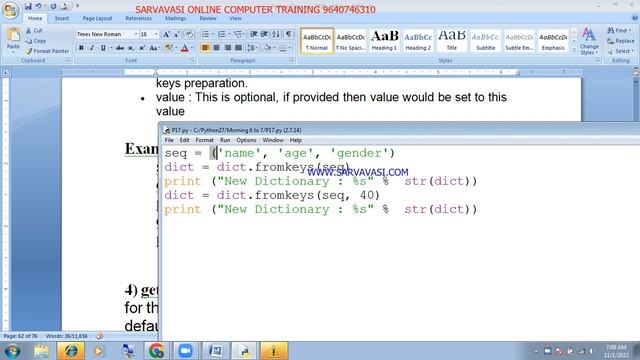Toggle subscript formatting
This screenshot has height=360, width=640.
[x=131, y=48]
